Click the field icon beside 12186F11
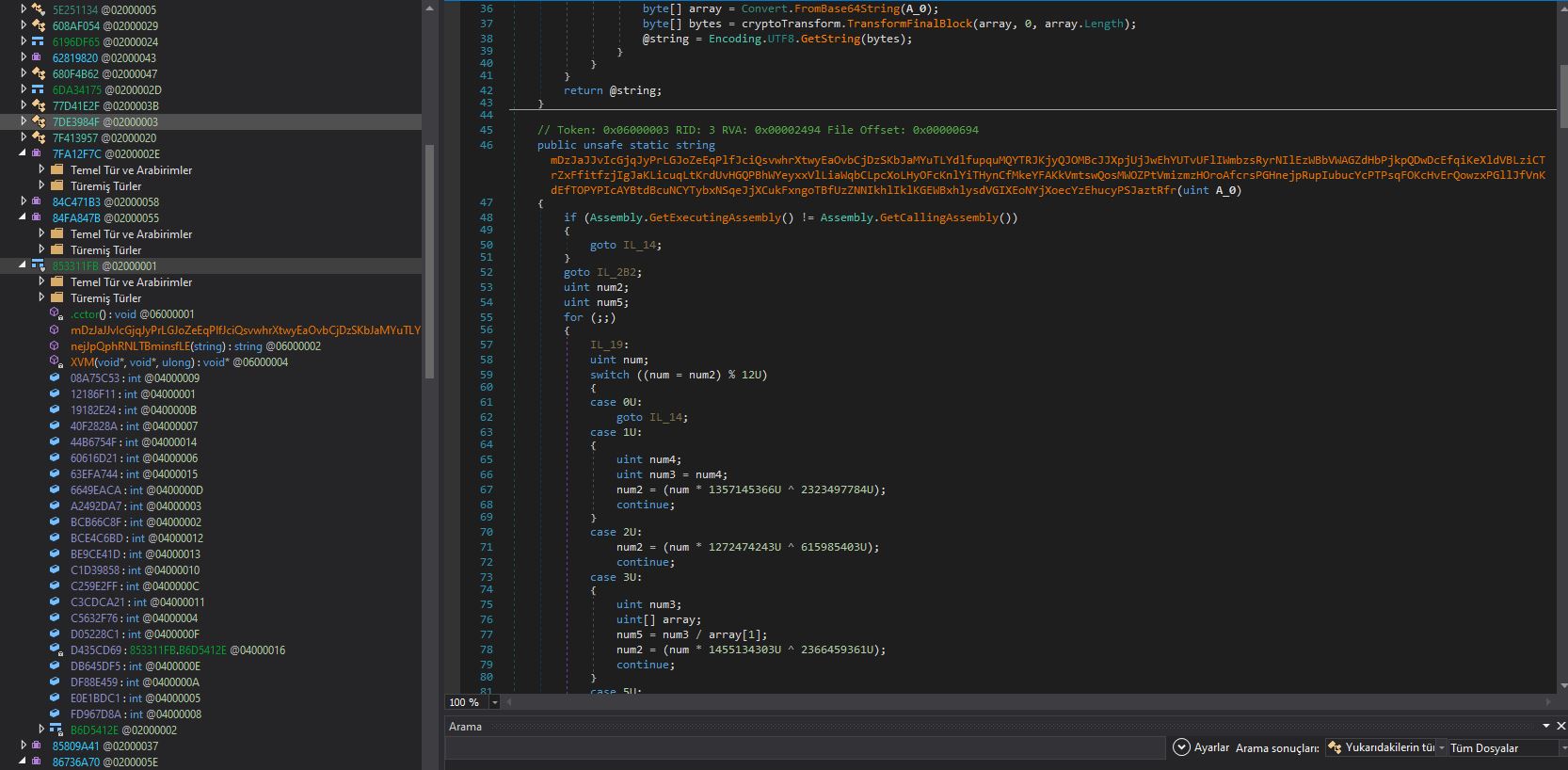This screenshot has height=770, width=1568. [56, 393]
